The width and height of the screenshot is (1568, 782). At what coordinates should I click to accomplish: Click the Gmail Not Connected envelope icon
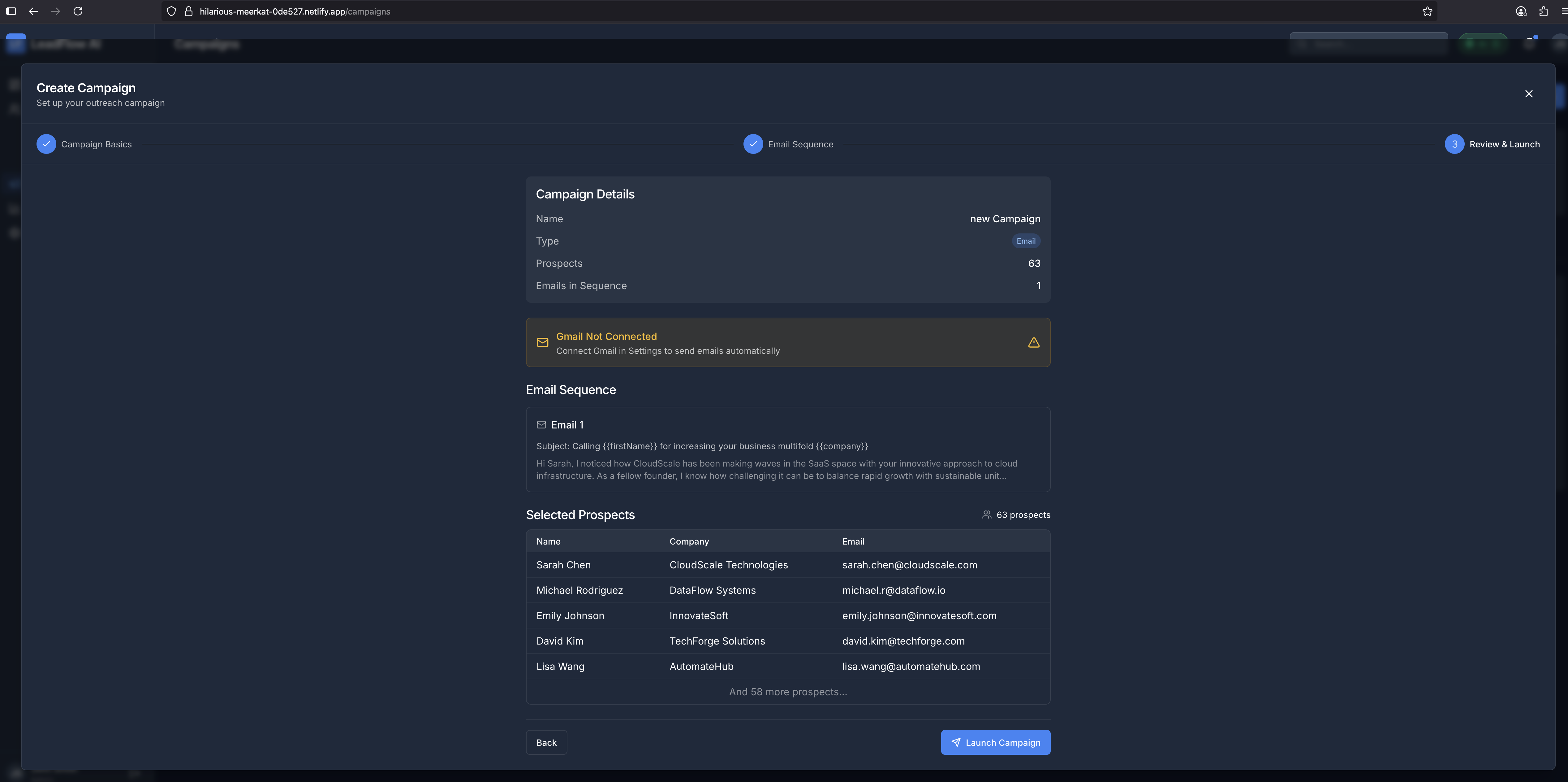pyautogui.click(x=542, y=343)
